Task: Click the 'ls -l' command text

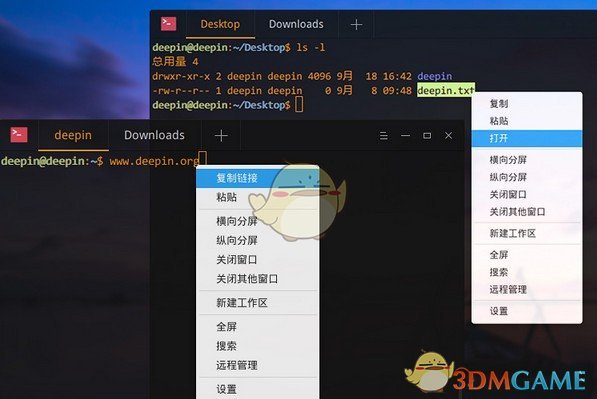Action: coord(311,47)
